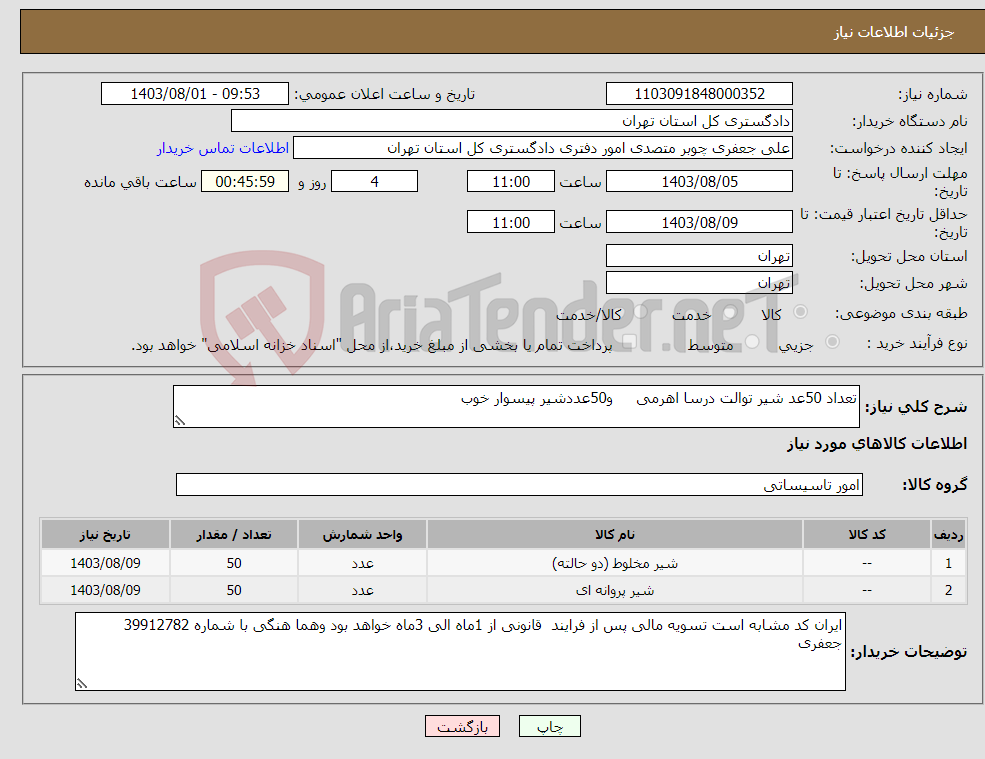985x759 pixels.
Task: Click the اطلاعات کالاهای مورد نیاز heading
Action: coord(877,444)
